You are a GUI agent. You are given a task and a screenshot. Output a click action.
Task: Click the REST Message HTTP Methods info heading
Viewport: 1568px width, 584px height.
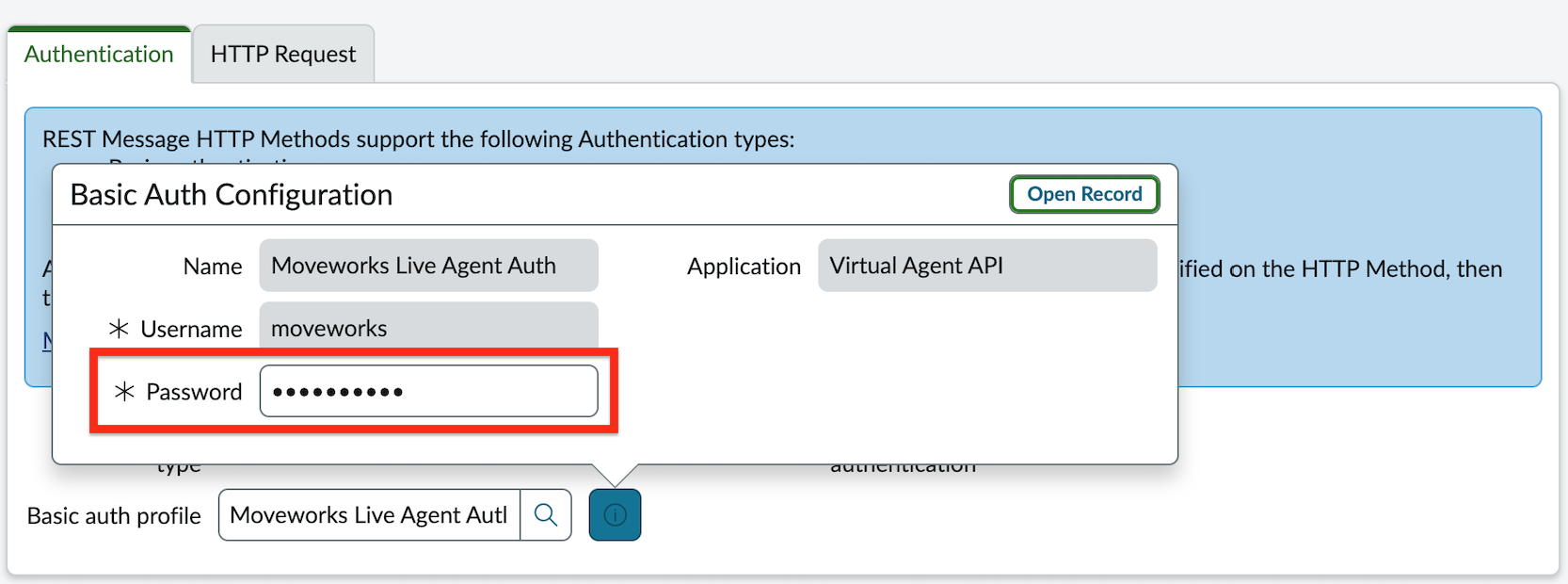(x=419, y=139)
